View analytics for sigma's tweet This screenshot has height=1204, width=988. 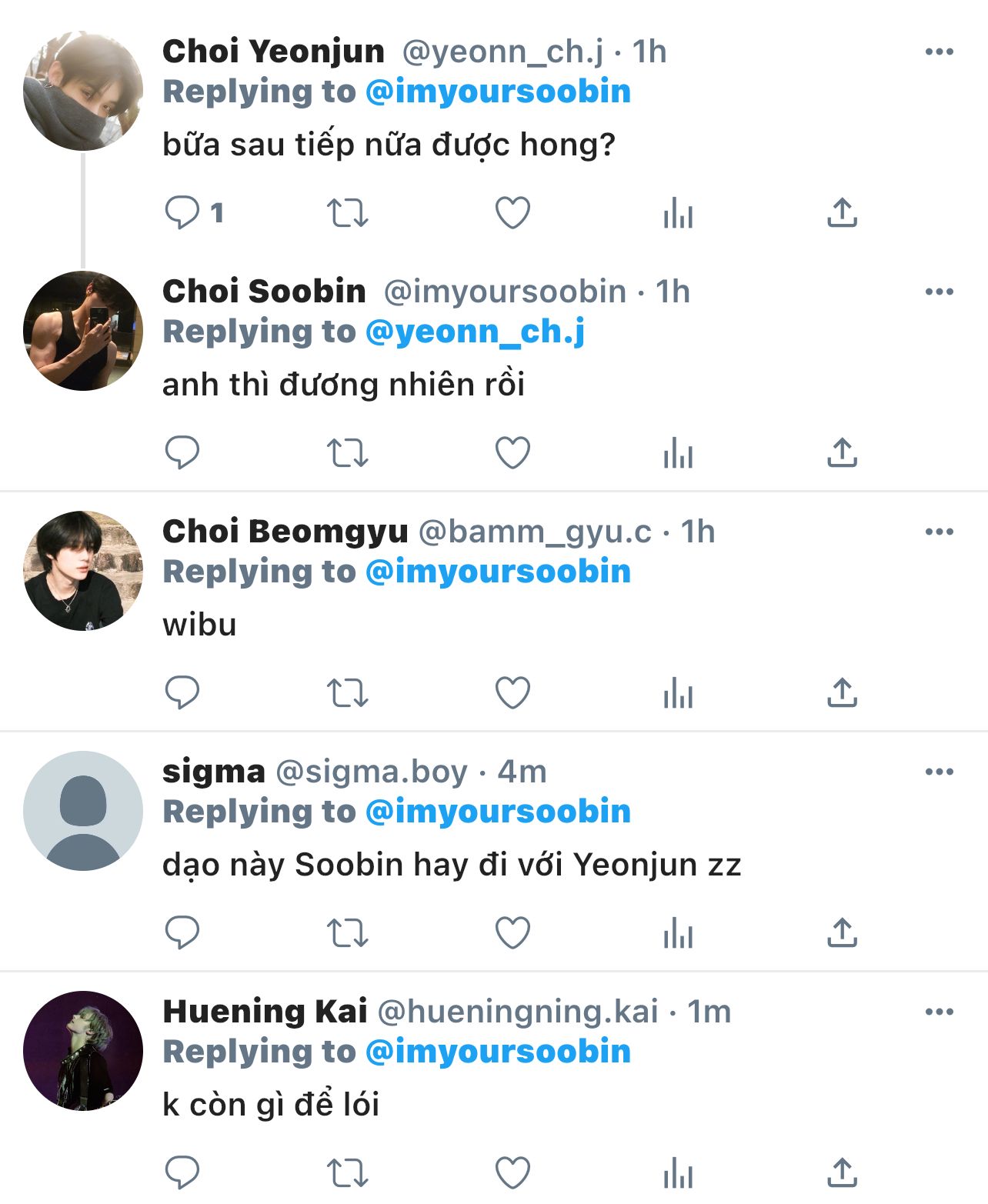(x=678, y=933)
